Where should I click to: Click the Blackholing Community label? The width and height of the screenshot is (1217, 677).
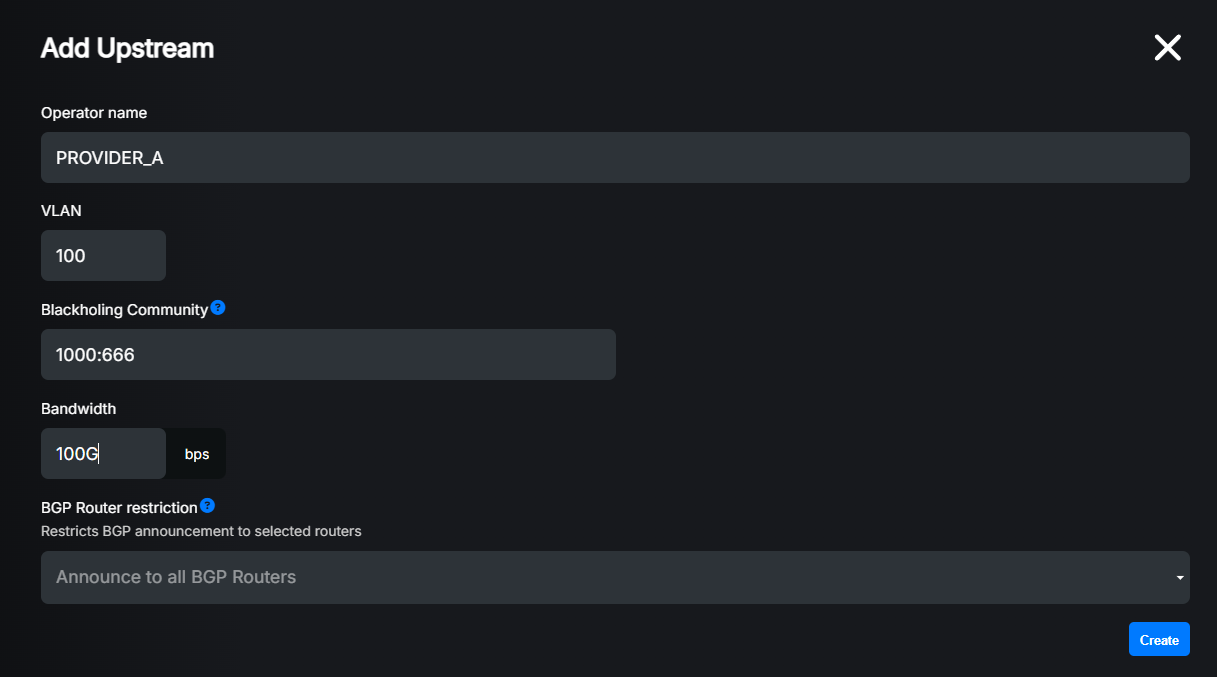(125, 309)
